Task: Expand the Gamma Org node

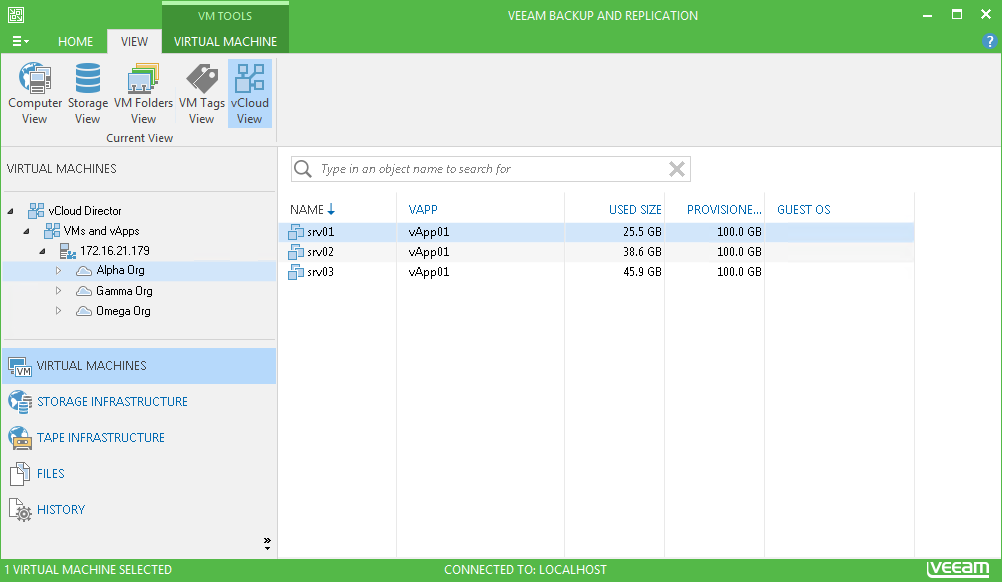Action: [x=59, y=291]
